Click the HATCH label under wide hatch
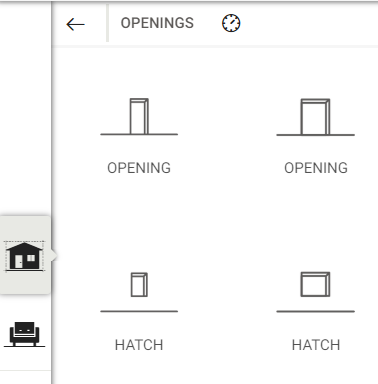 click(316, 345)
